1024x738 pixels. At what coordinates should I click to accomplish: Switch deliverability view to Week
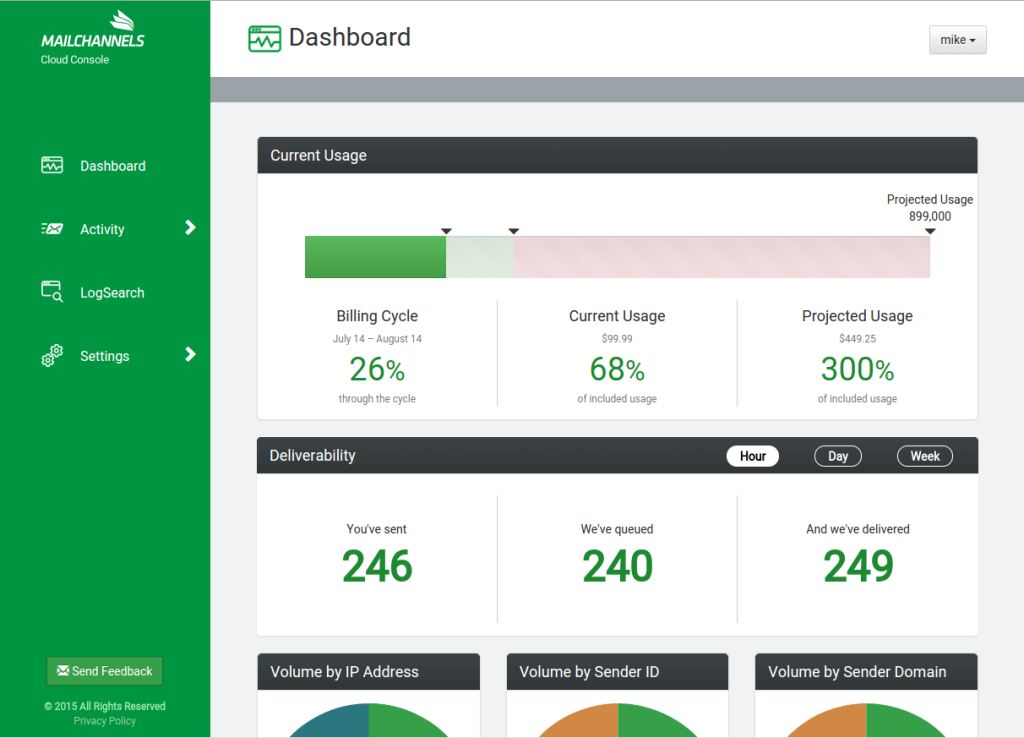925,456
